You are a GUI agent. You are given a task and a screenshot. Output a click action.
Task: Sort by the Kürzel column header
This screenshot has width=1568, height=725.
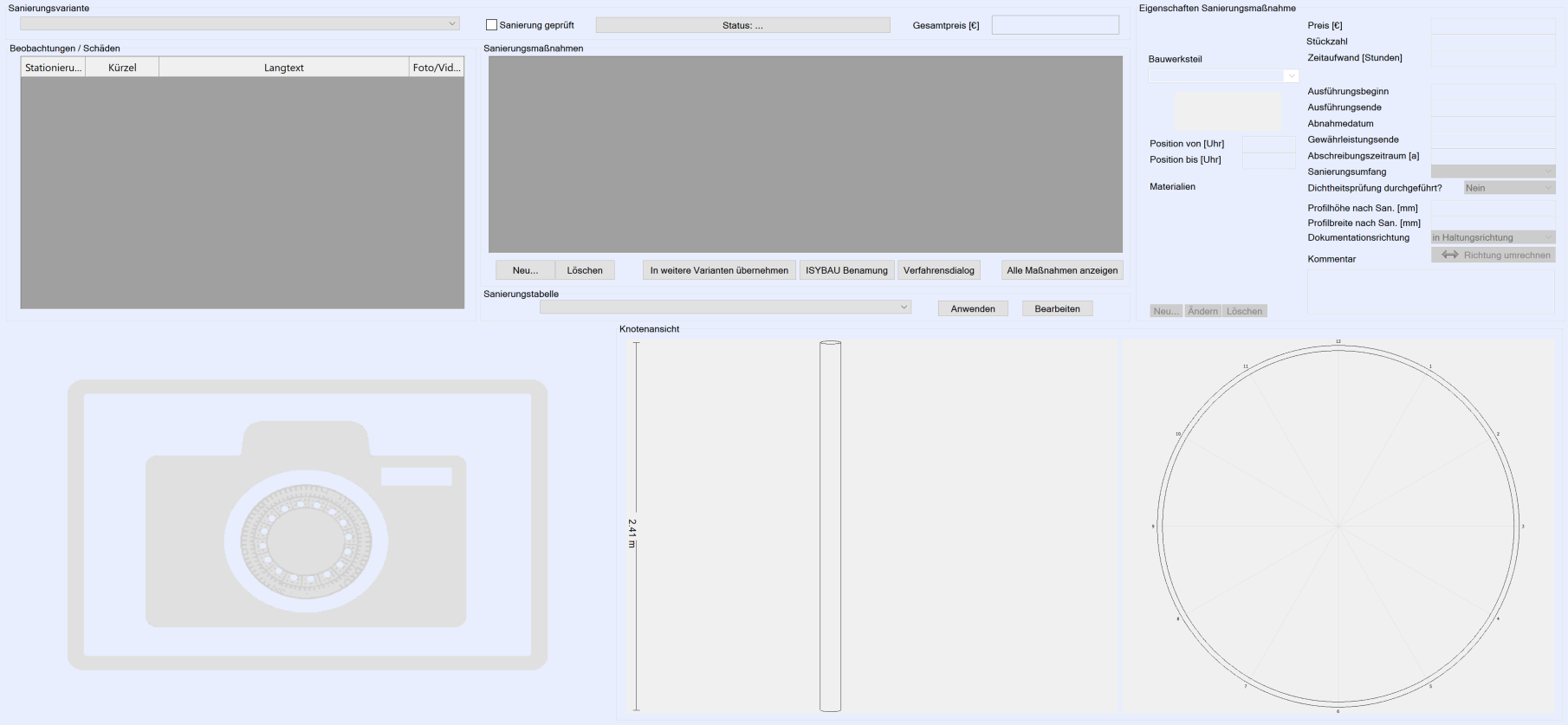coord(122,68)
